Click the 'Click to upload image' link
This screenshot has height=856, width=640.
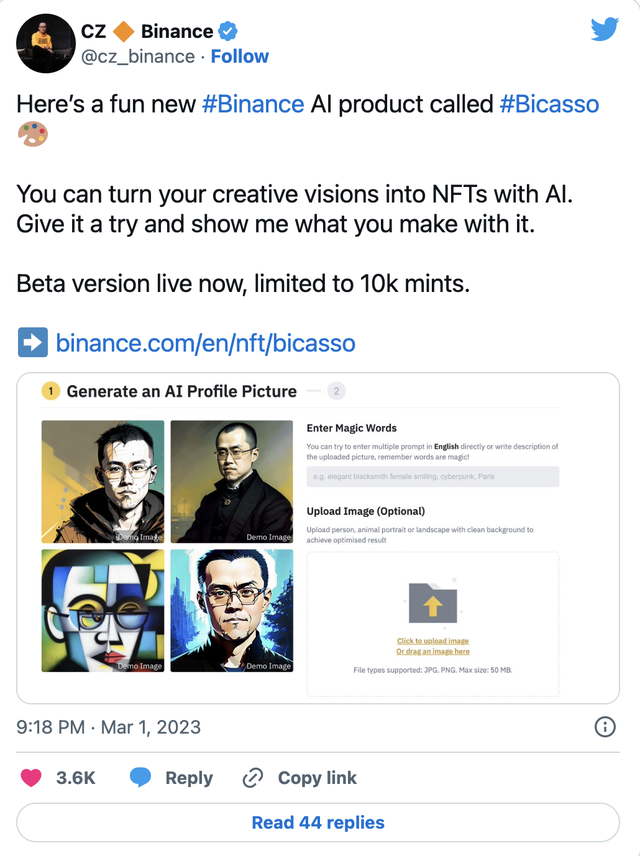(x=432, y=641)
